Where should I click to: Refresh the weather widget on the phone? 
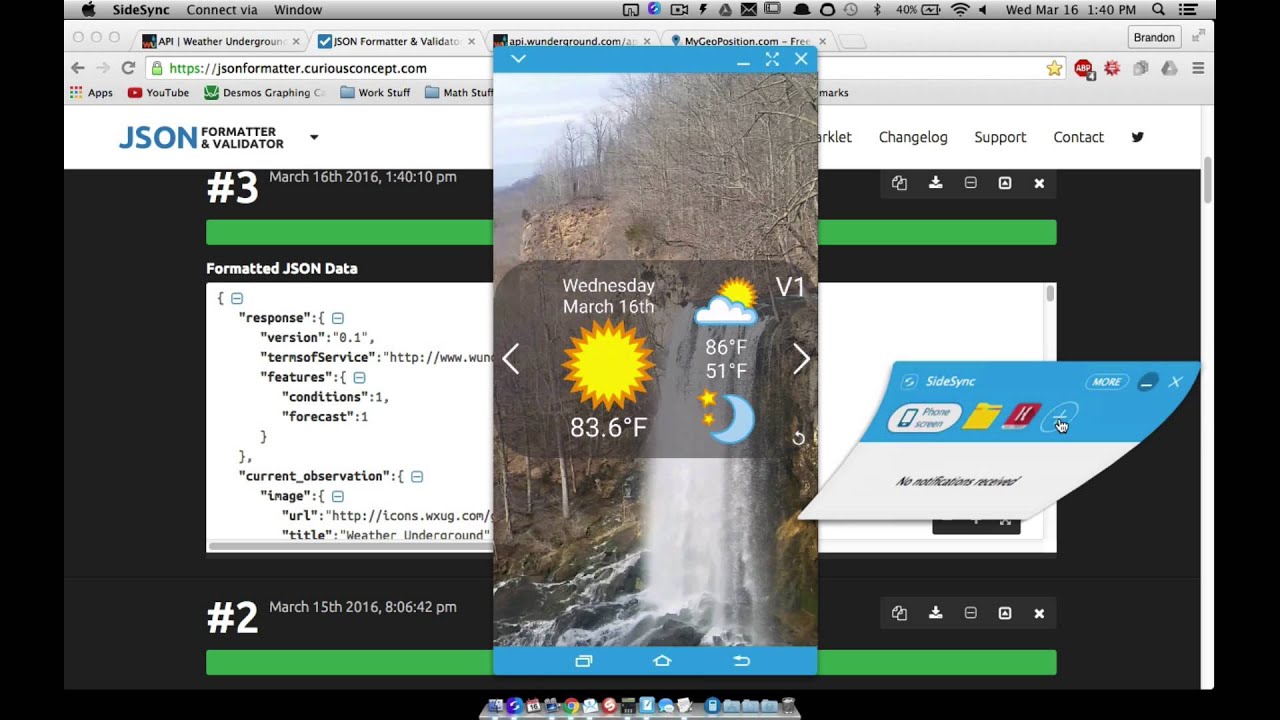tap(798, 438)
